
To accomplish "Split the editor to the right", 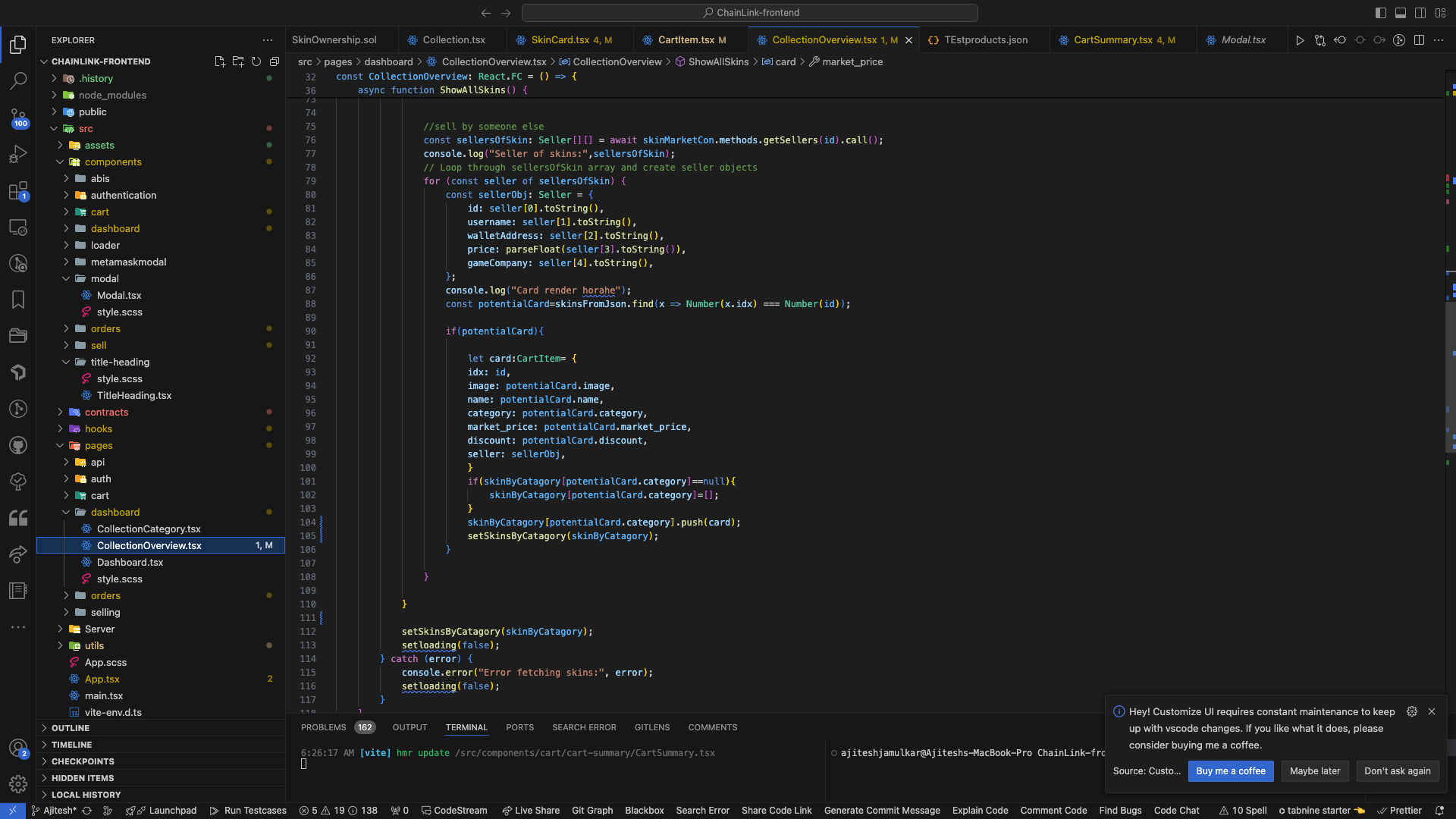I will 1419,40.
